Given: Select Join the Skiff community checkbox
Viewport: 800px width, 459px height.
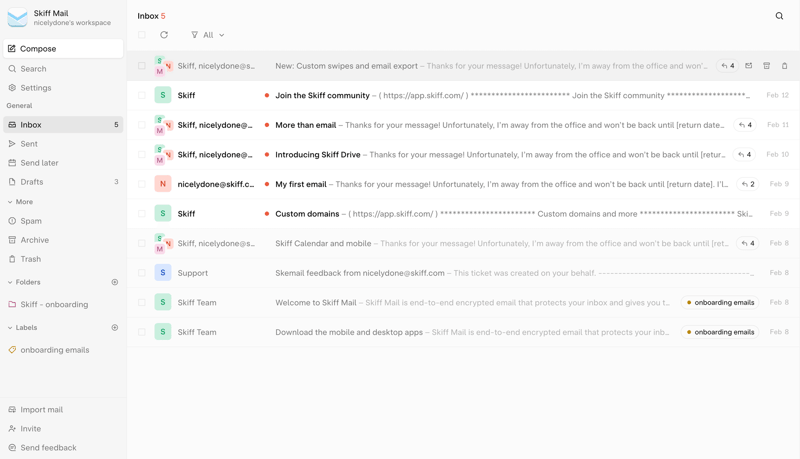Looking at the screenshot, I should [142, 95].
